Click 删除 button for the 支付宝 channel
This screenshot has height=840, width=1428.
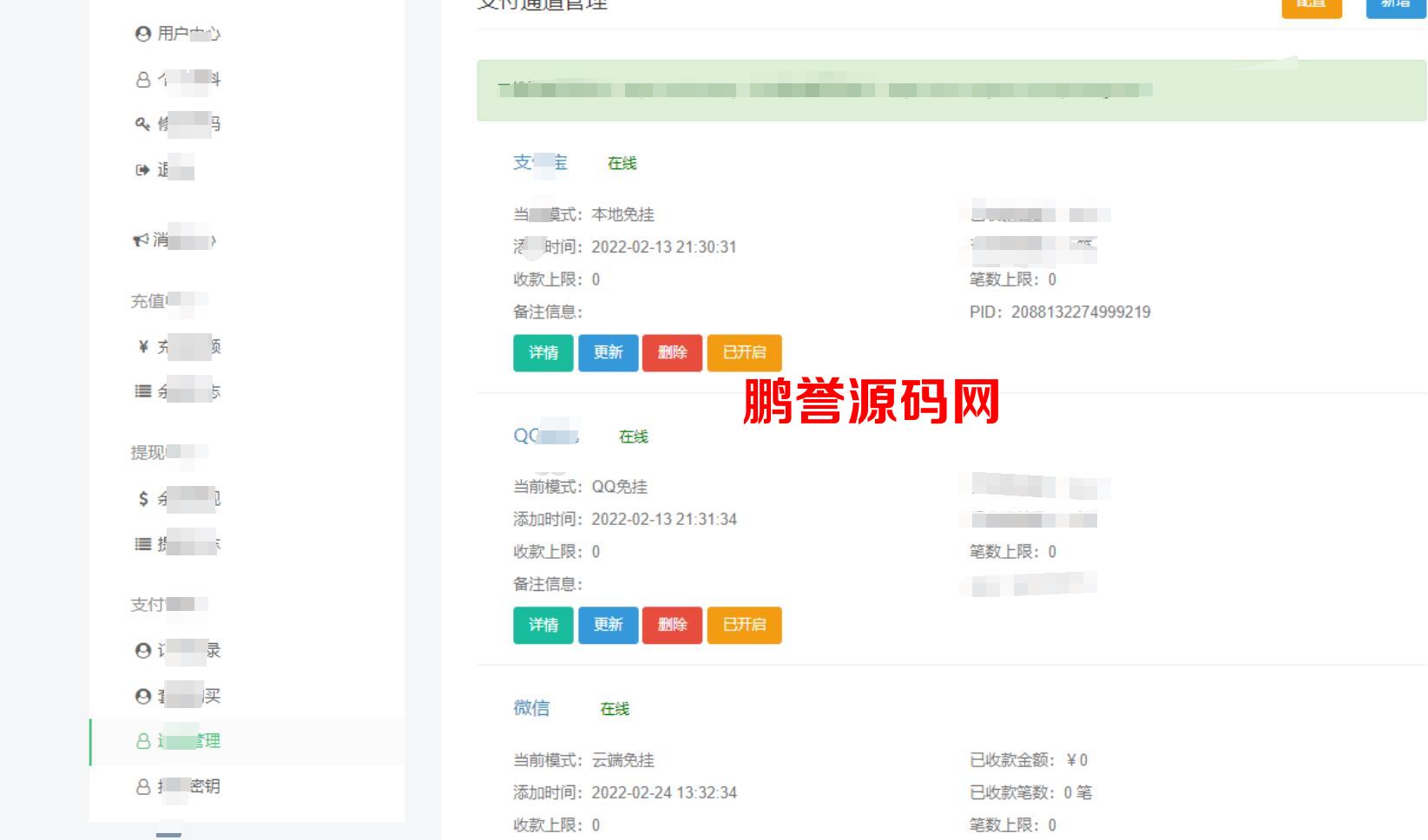pyautogui.click(x=672, y=352)
